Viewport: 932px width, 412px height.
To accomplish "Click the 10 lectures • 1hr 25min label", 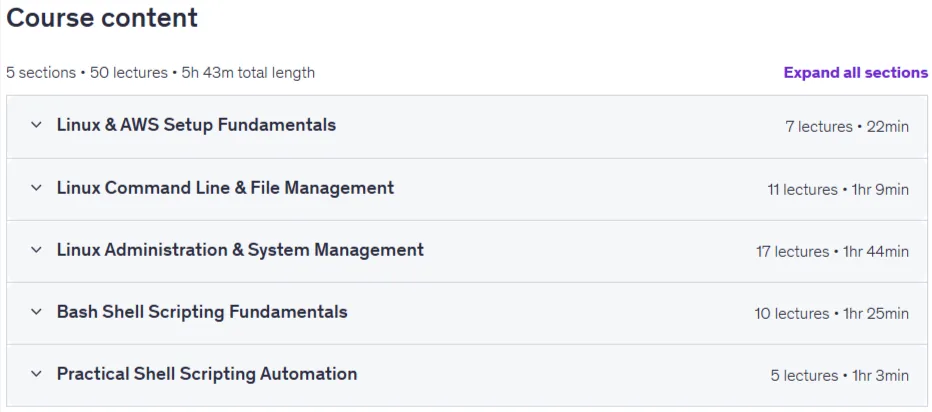I will 832,313.
